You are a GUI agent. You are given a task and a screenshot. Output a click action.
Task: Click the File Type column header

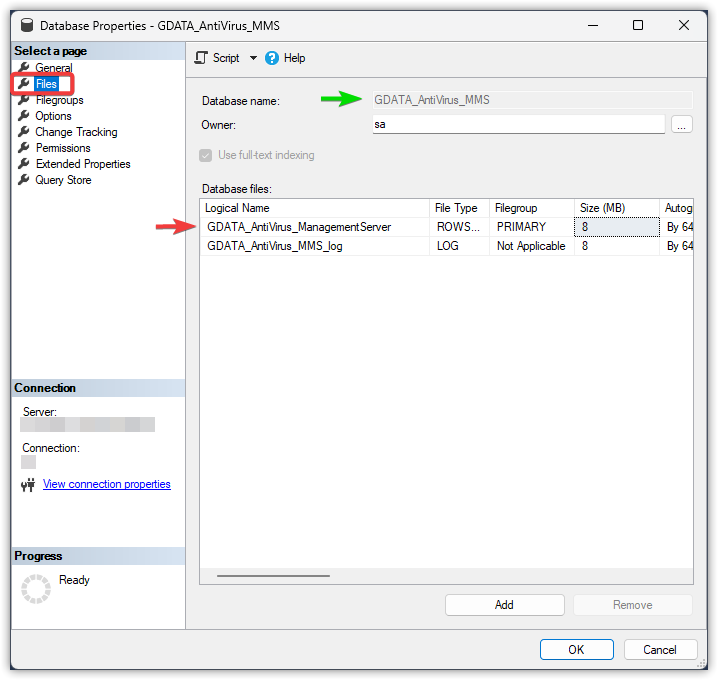click(459, 208)
